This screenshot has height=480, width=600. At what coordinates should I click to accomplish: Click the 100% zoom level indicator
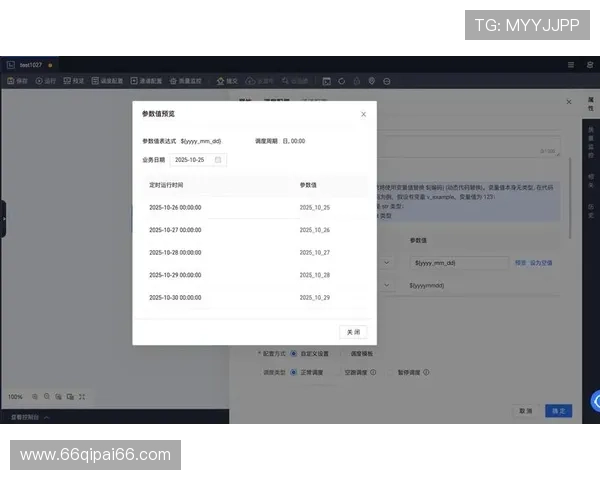tap(15, 397)
